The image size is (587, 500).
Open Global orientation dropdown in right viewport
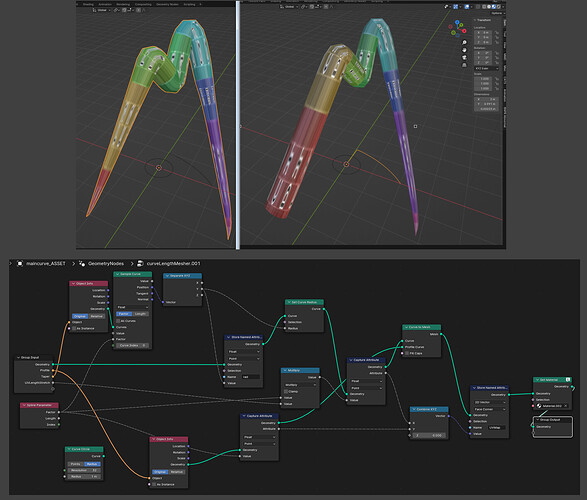290,7
